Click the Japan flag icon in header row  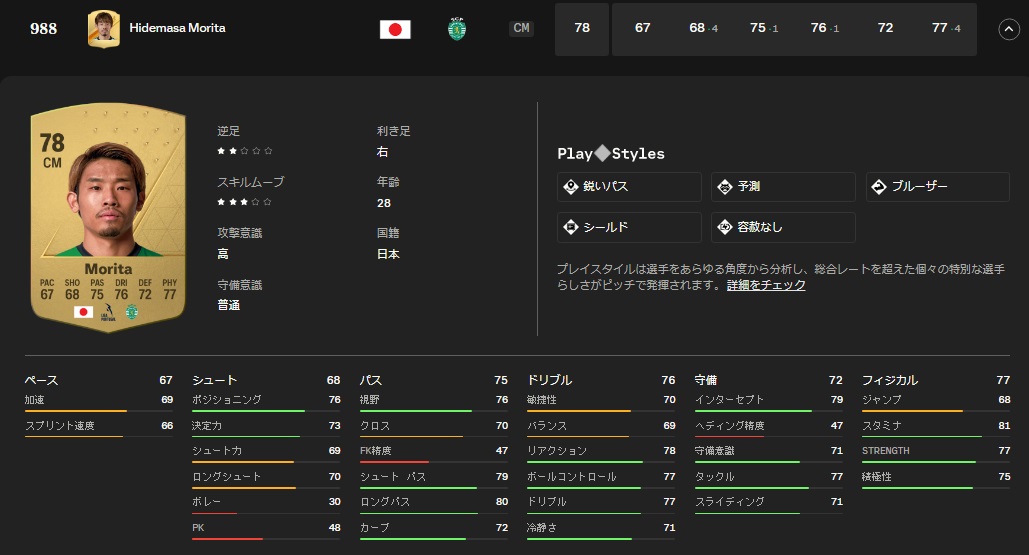[x=395, y=29]
